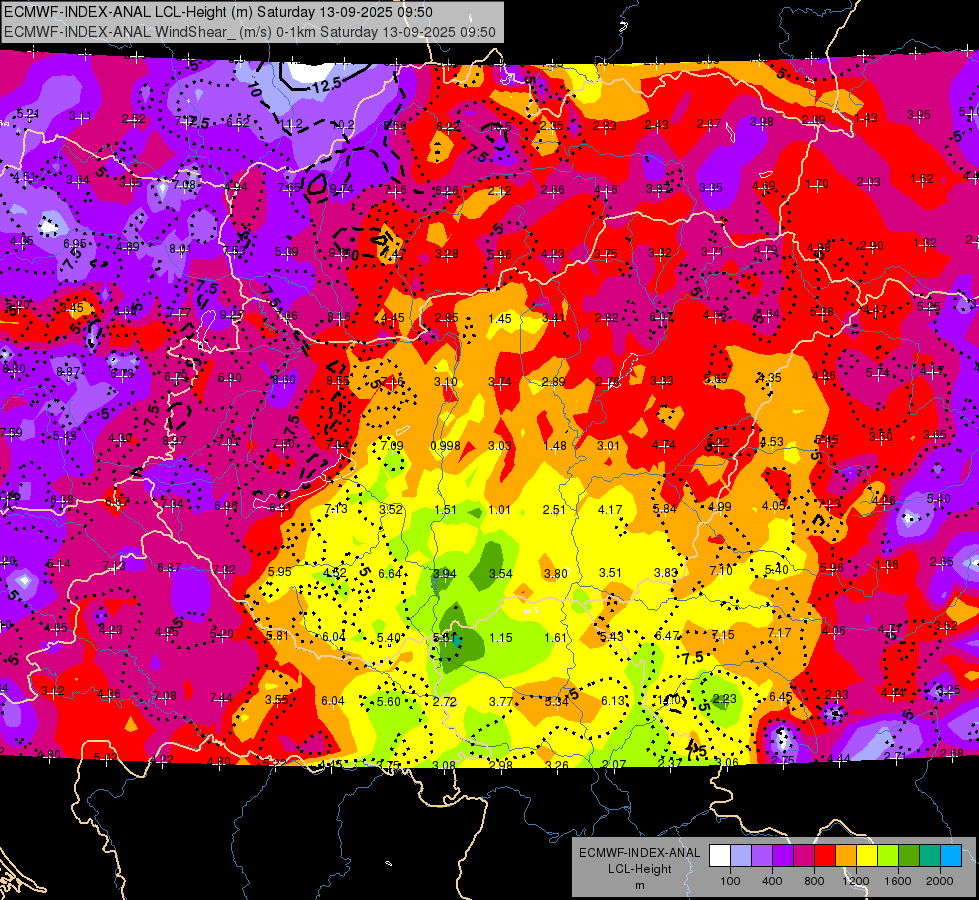Click the wind shear value 1.48
The height and width of the screenshot is (900, 979).
pyautogui.click(x=554, y=445)
